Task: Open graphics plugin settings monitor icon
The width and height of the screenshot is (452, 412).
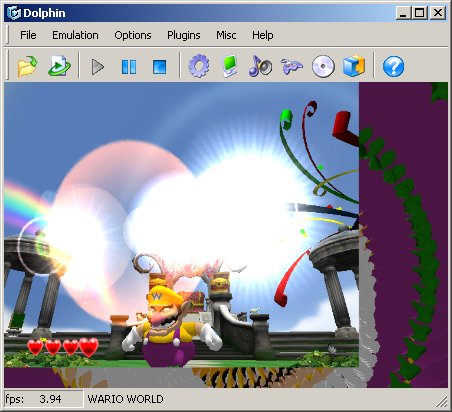Action: 230,66
